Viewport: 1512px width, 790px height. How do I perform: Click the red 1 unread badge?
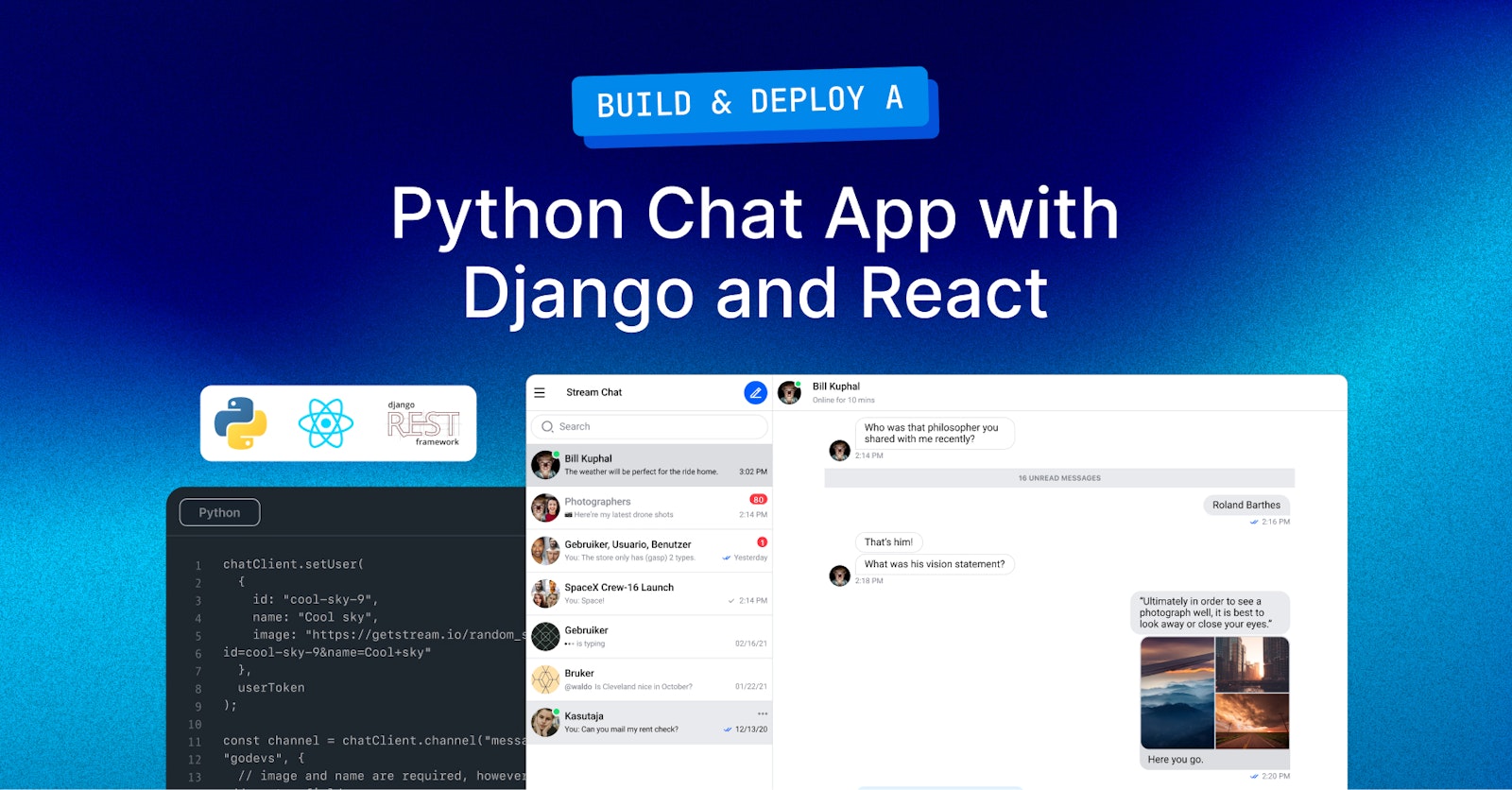coord(762,542)
